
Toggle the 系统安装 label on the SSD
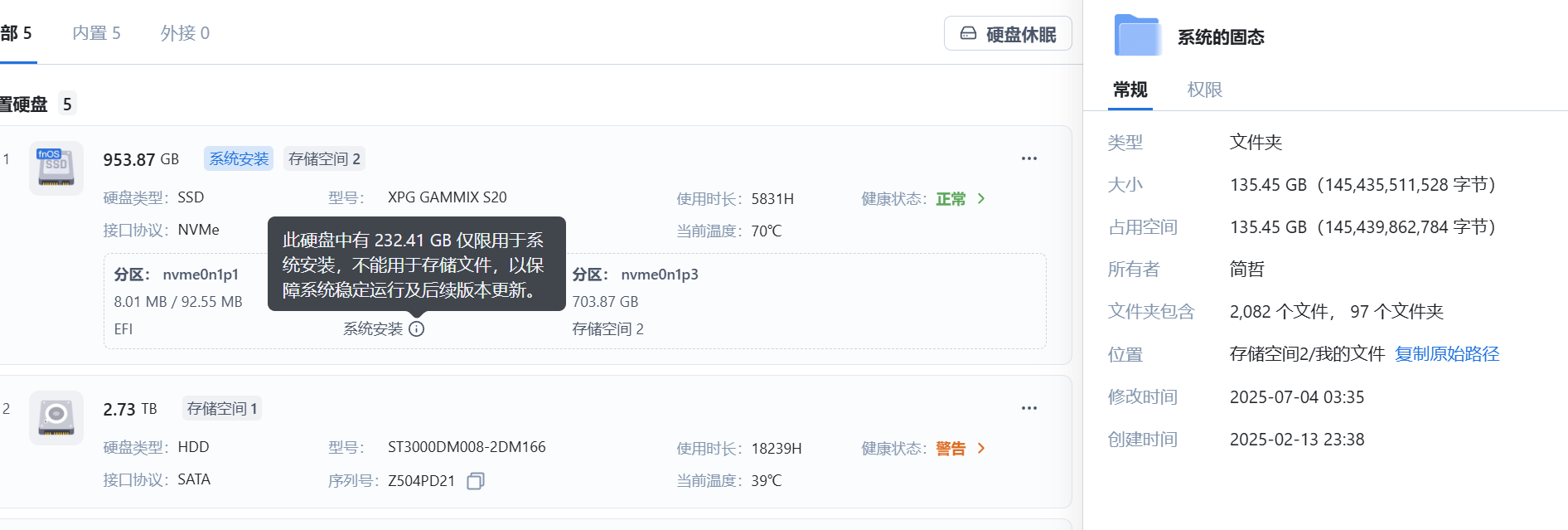click(239, 158)
